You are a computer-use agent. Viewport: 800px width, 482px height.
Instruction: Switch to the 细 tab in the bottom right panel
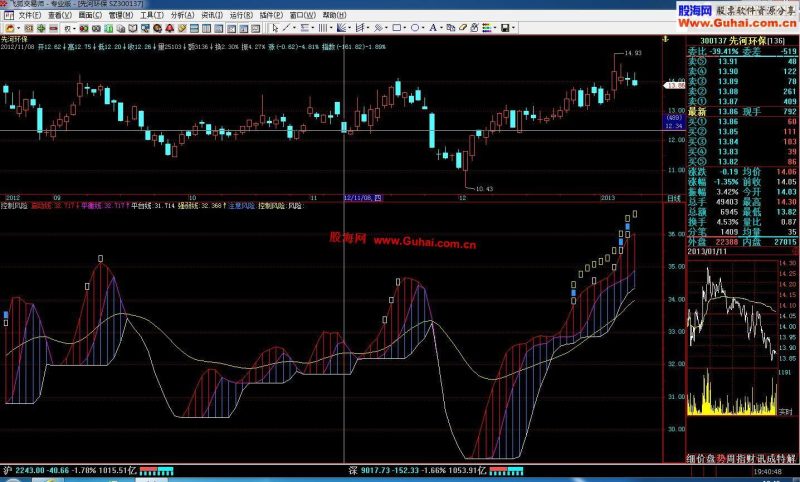click(691, 459)
